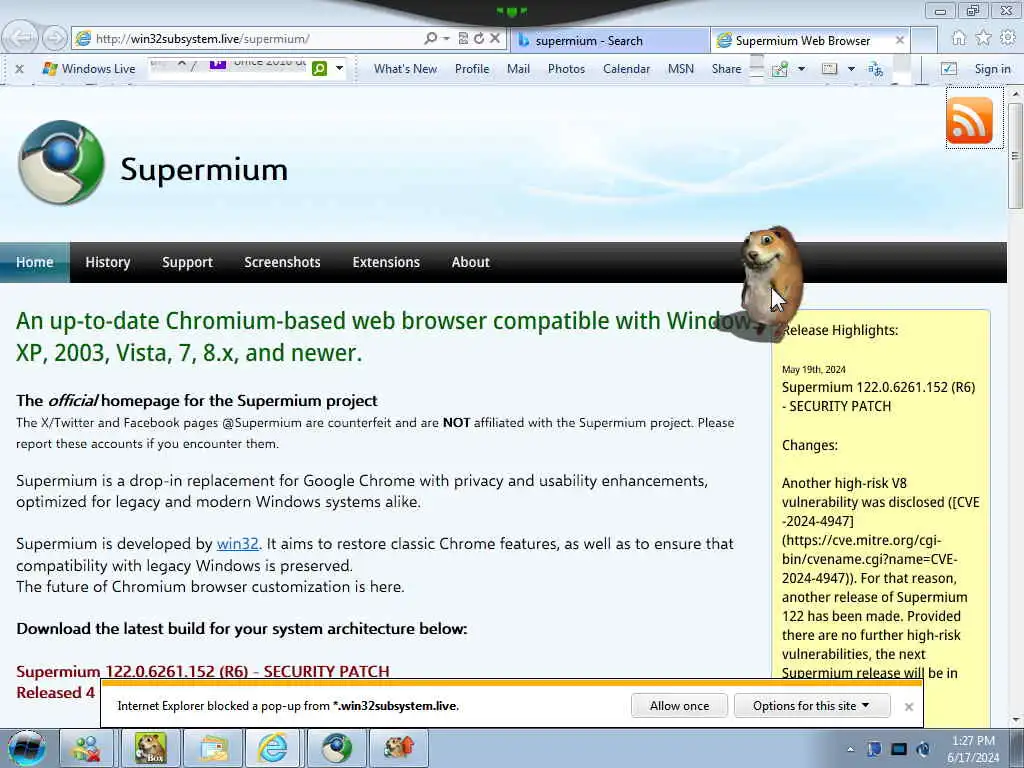Click the vertical page scrollbar thumb
Screen dimensions: 1024x768
tap(1015, 155)
